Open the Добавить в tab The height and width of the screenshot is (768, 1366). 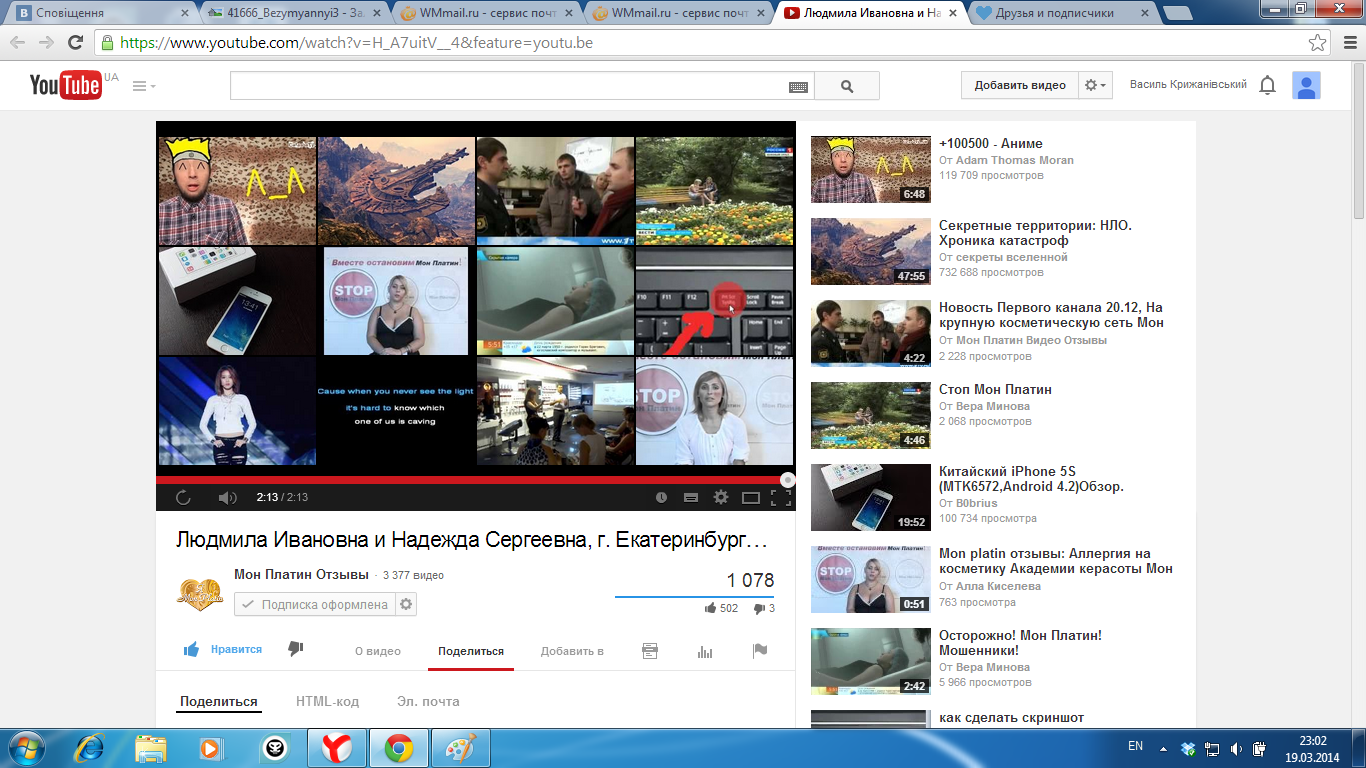pos(572,651)
